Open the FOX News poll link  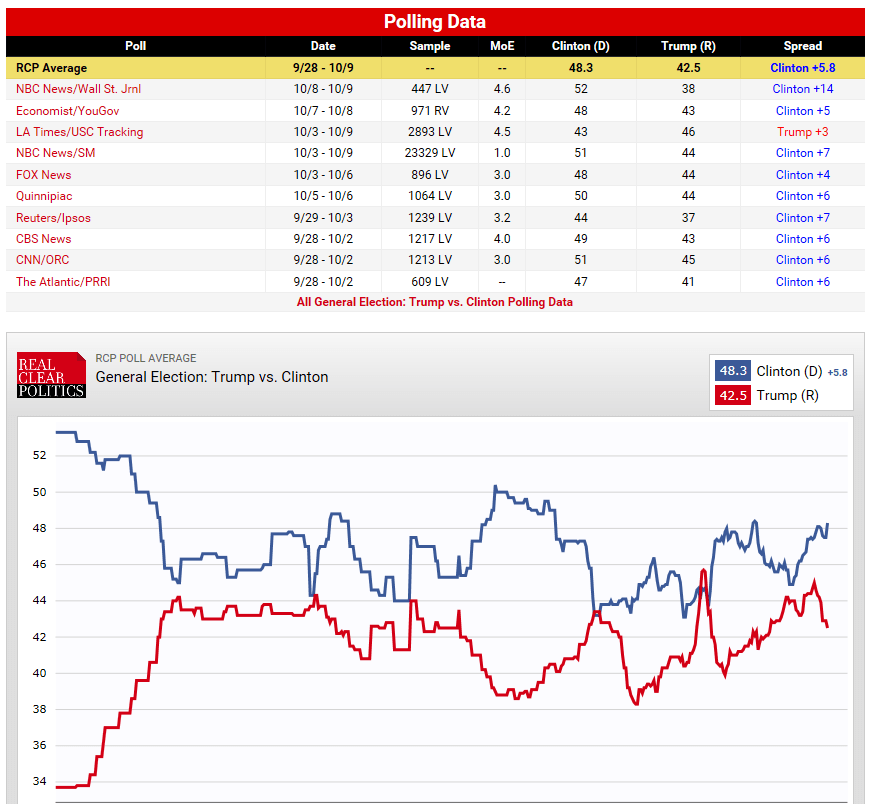click(x=43, y=175)
